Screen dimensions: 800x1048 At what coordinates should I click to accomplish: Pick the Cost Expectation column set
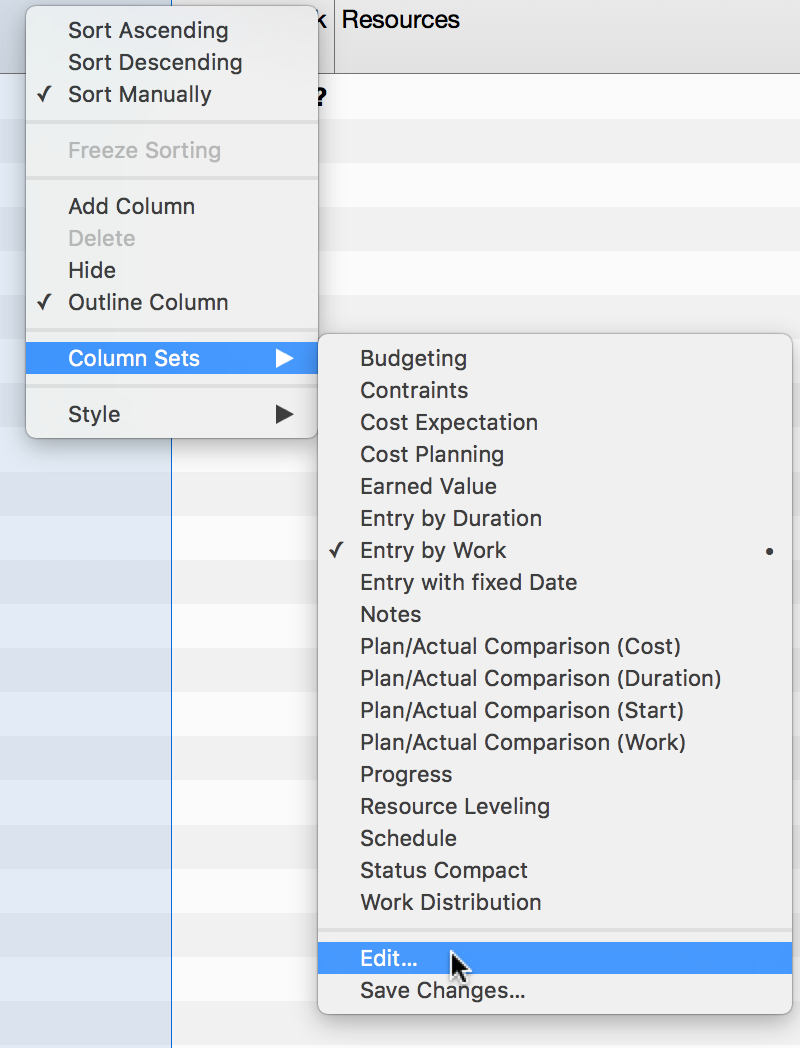pyautogui.click(x=555, y=422)
